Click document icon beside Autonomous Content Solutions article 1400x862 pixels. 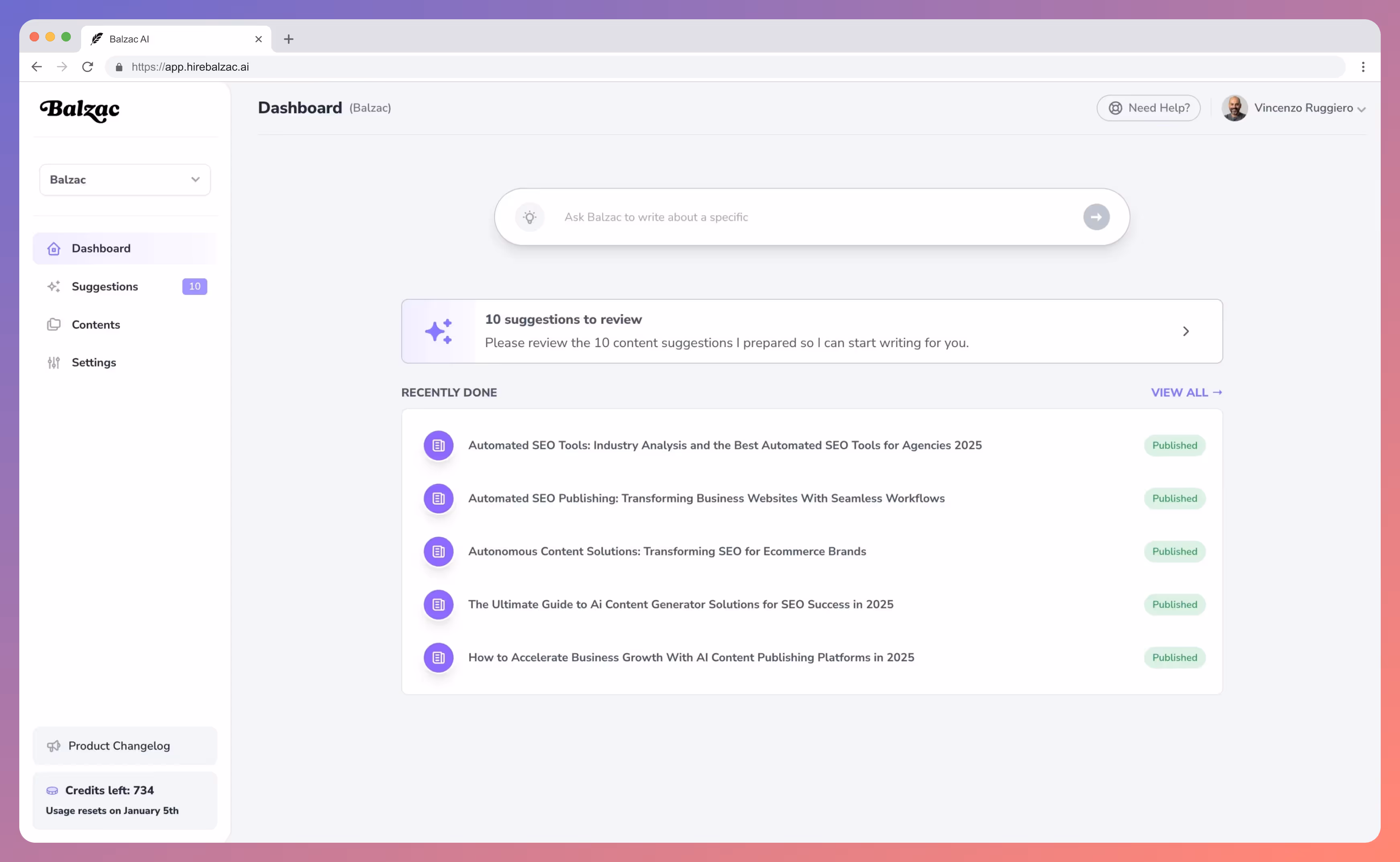click(x=439, y=551)
